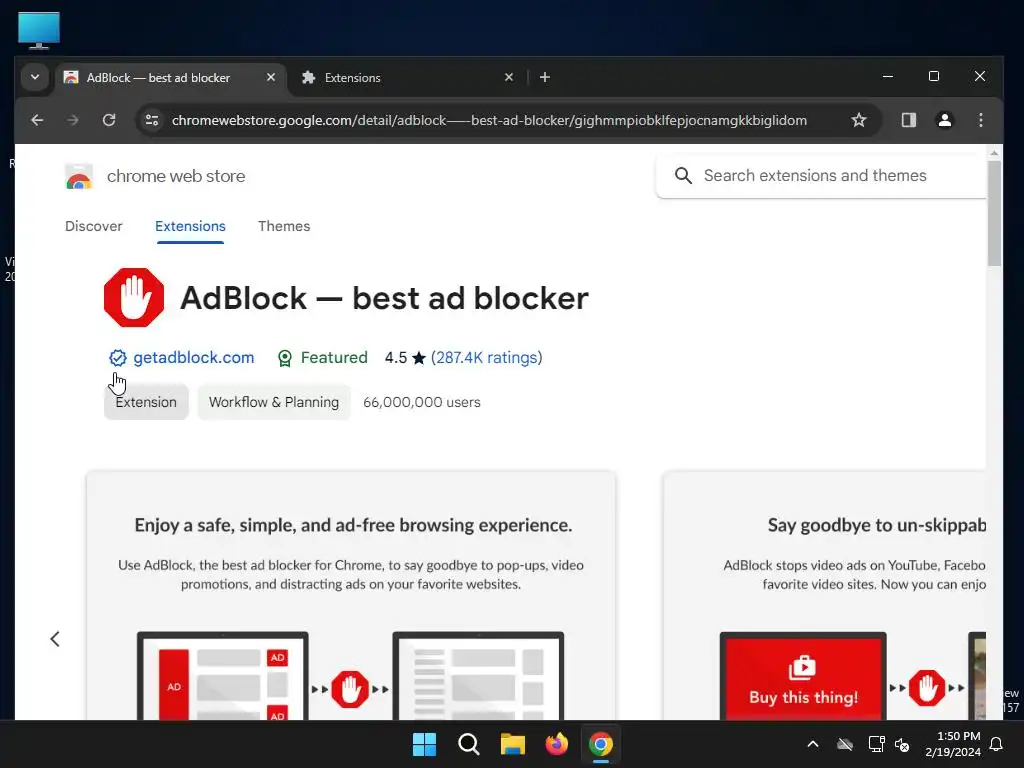The image size is (1024, 768).
Task: Open the Discover section
Action: click(x=93, y=226)
